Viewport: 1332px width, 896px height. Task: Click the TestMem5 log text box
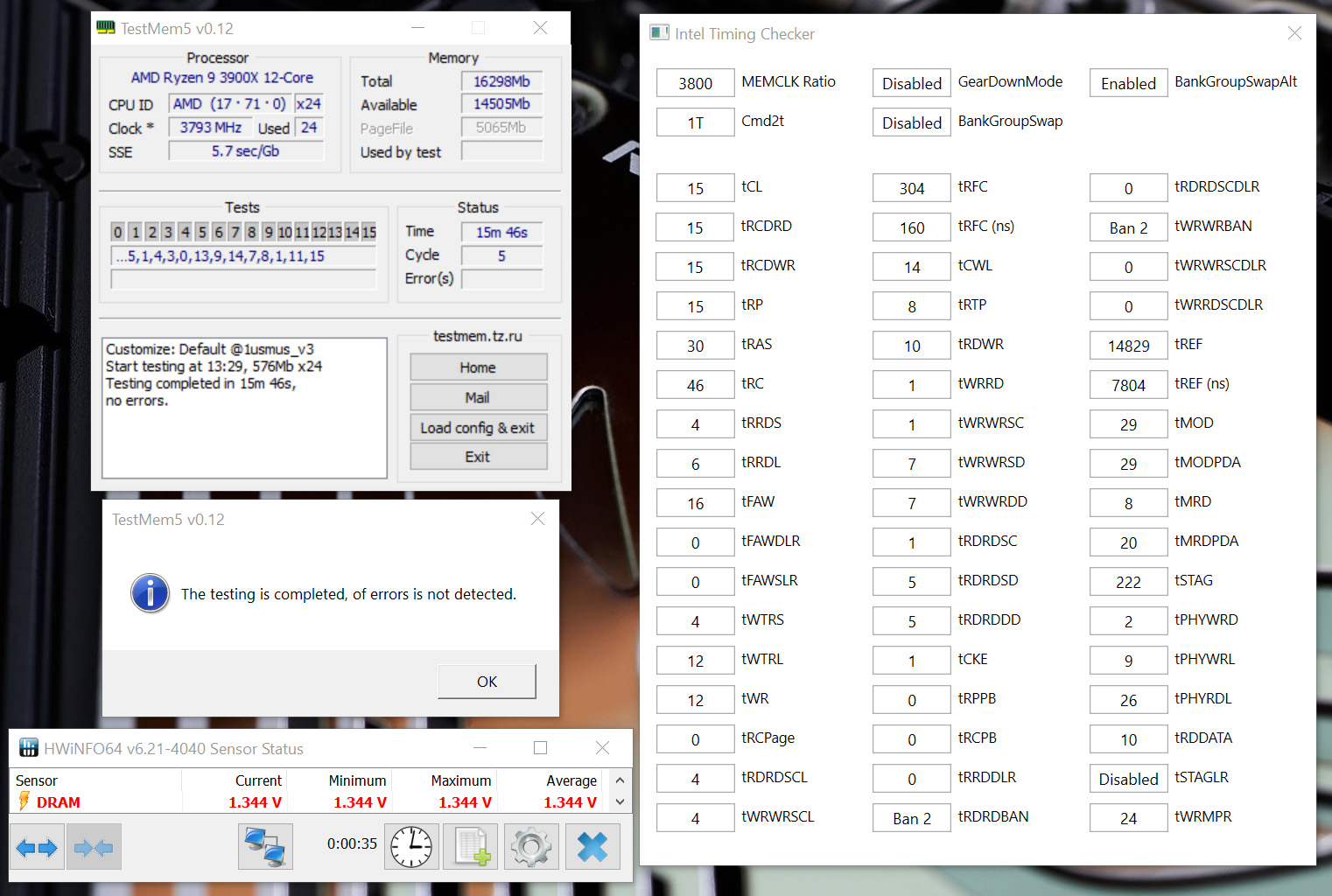244,408
